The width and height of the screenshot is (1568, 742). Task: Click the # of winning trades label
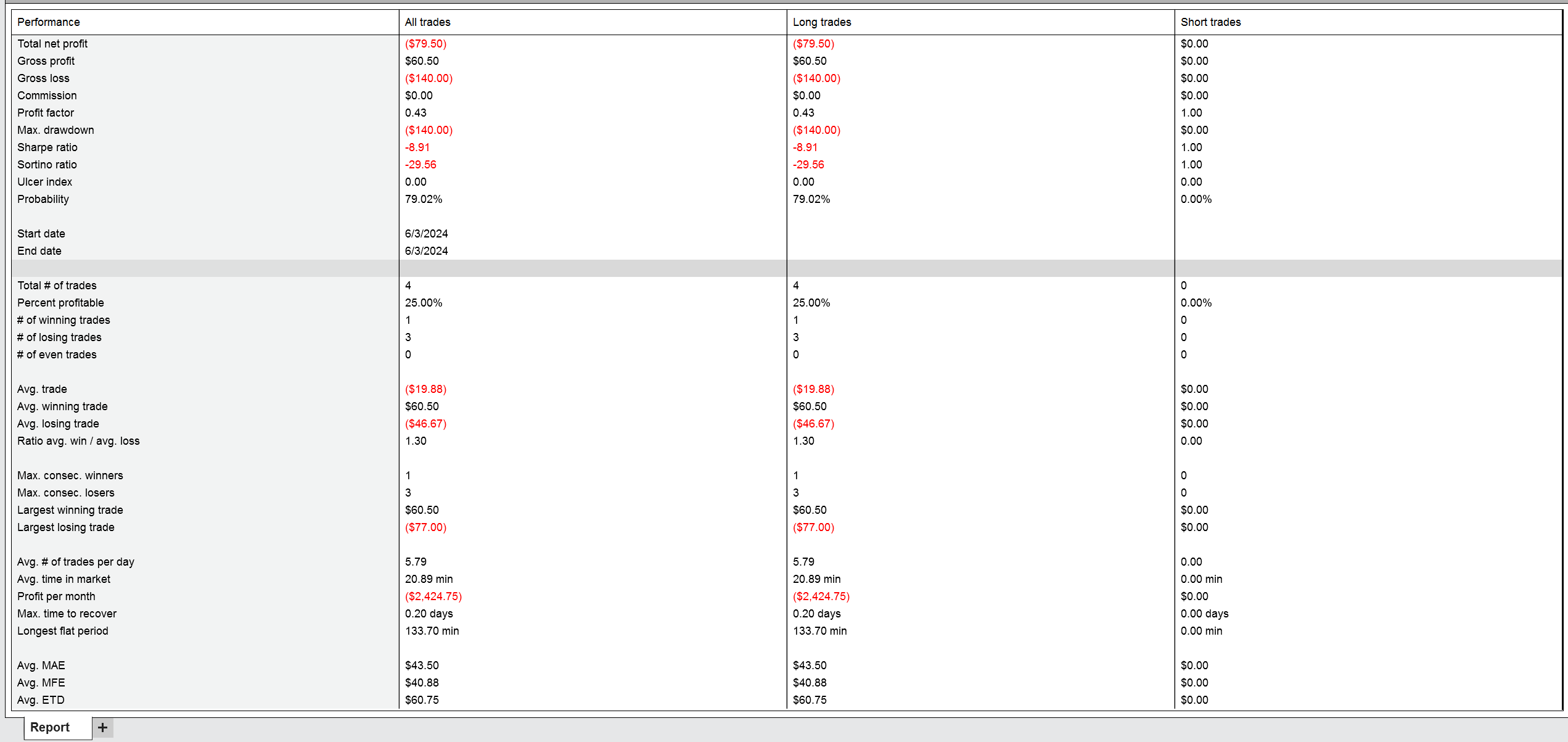pyautogui.click(x=64, y=320)
